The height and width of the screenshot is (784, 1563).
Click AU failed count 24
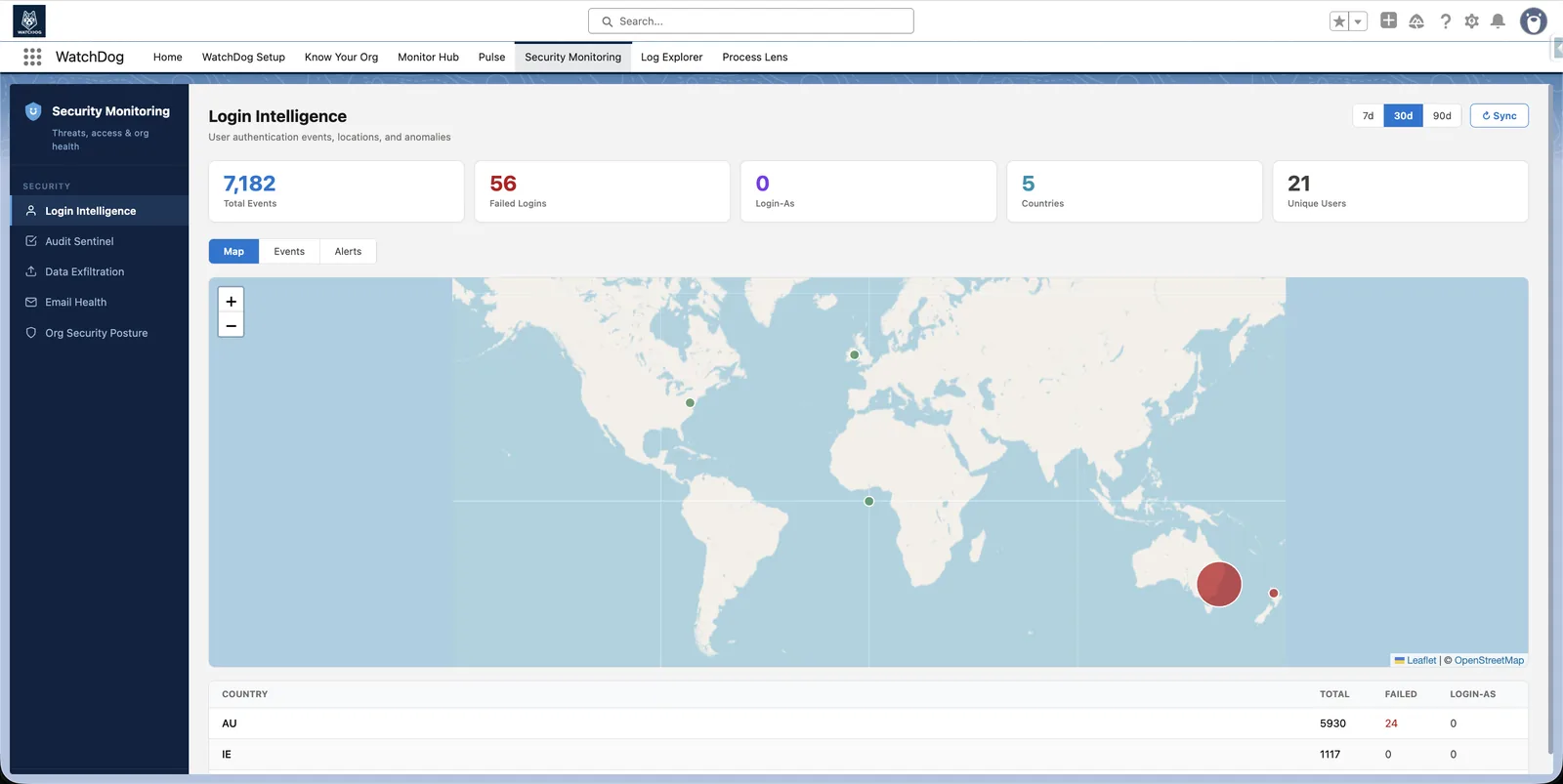(x=1391, y=723)
